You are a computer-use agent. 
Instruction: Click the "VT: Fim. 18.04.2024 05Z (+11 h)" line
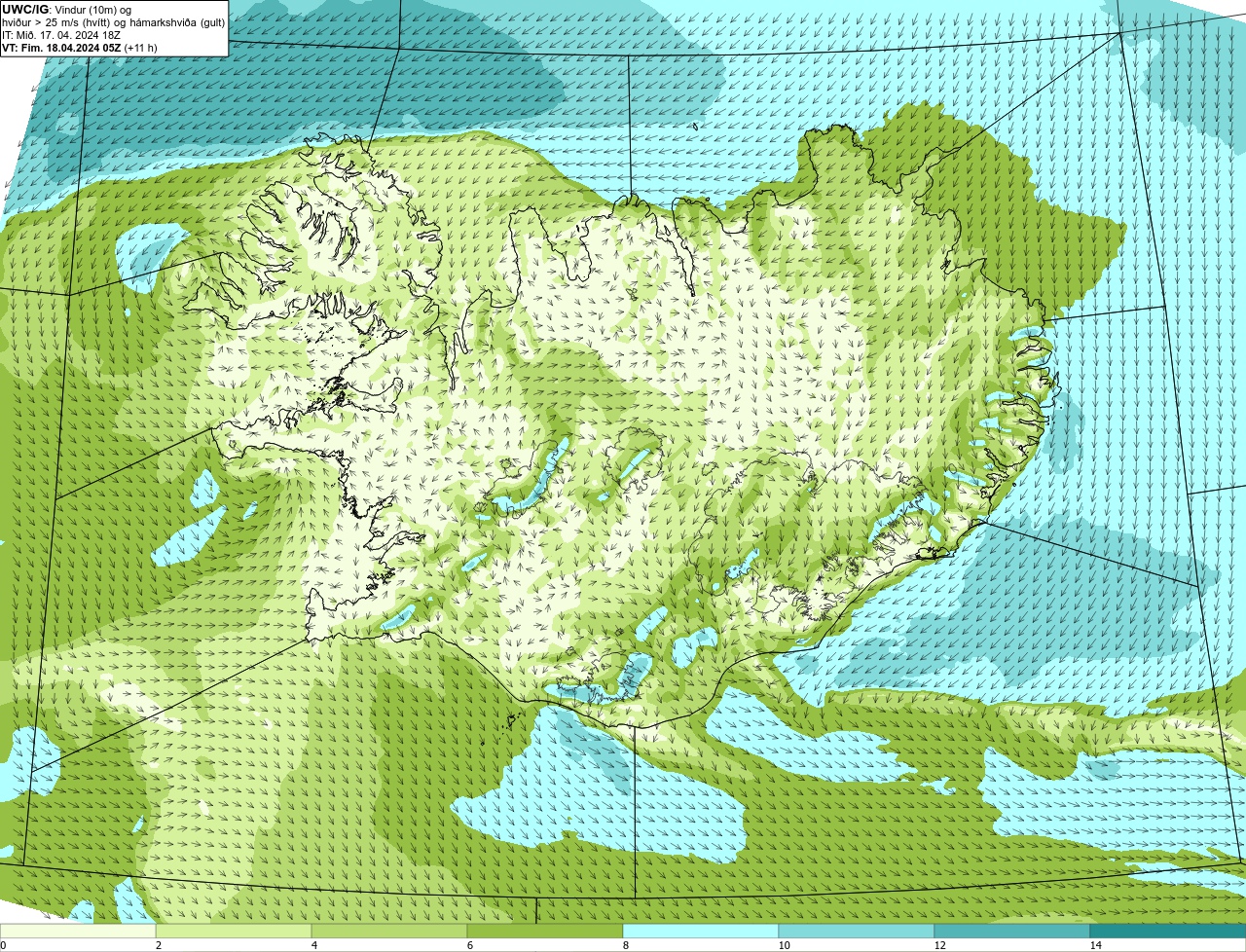[x=80, y=48]
